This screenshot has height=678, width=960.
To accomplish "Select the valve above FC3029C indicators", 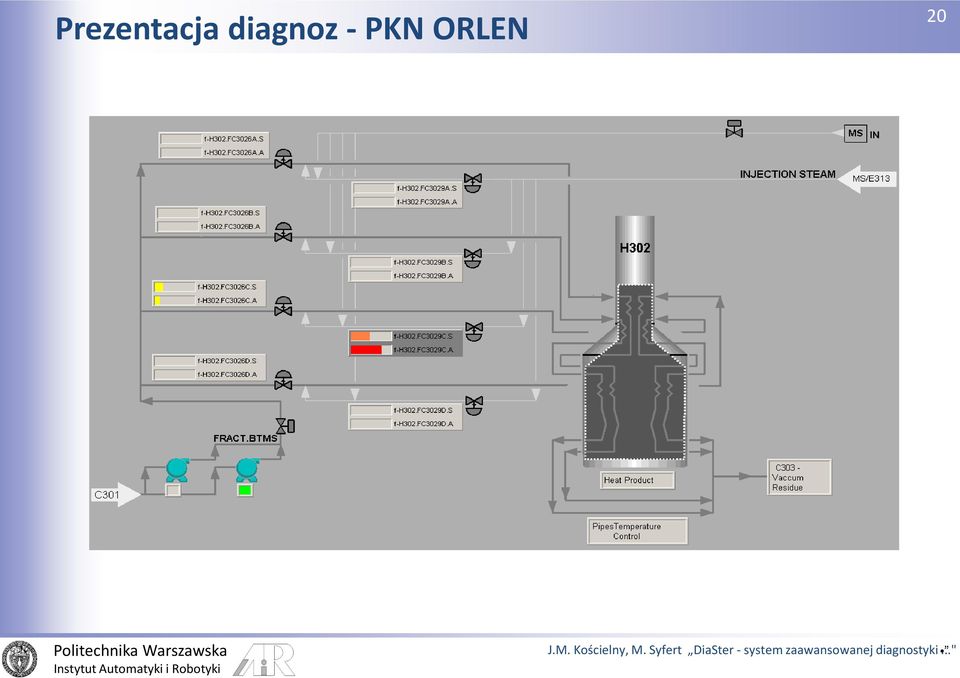I will (474, 331).
